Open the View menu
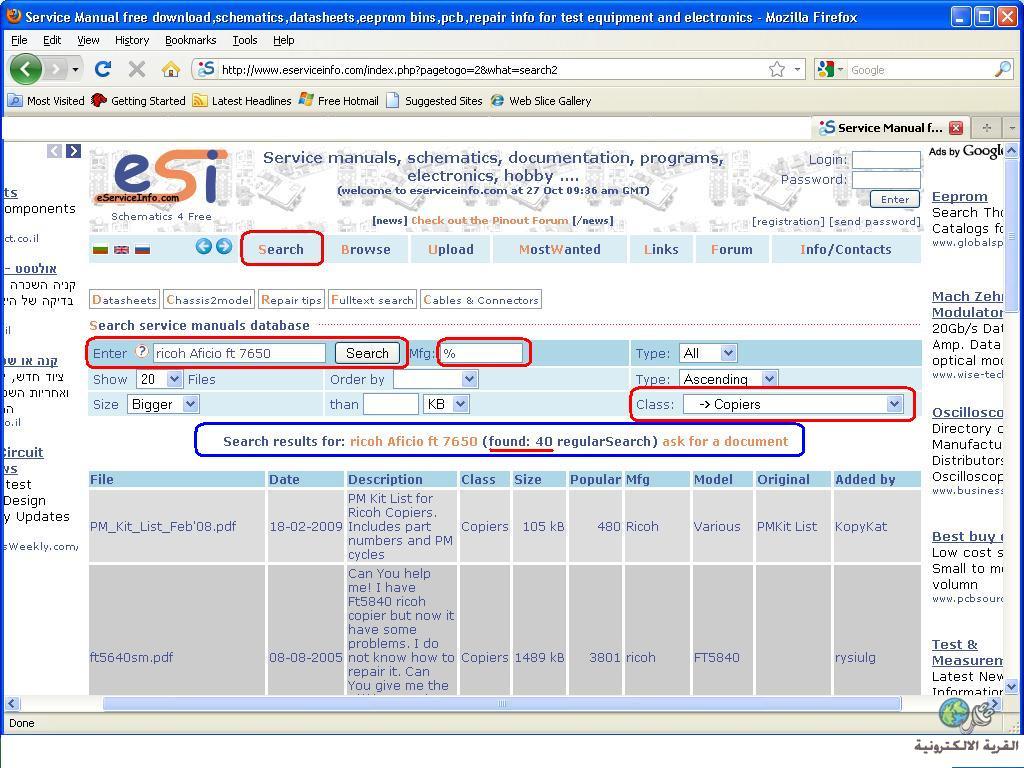This screenshot has height=768, width=1024. tap(88, 40)
